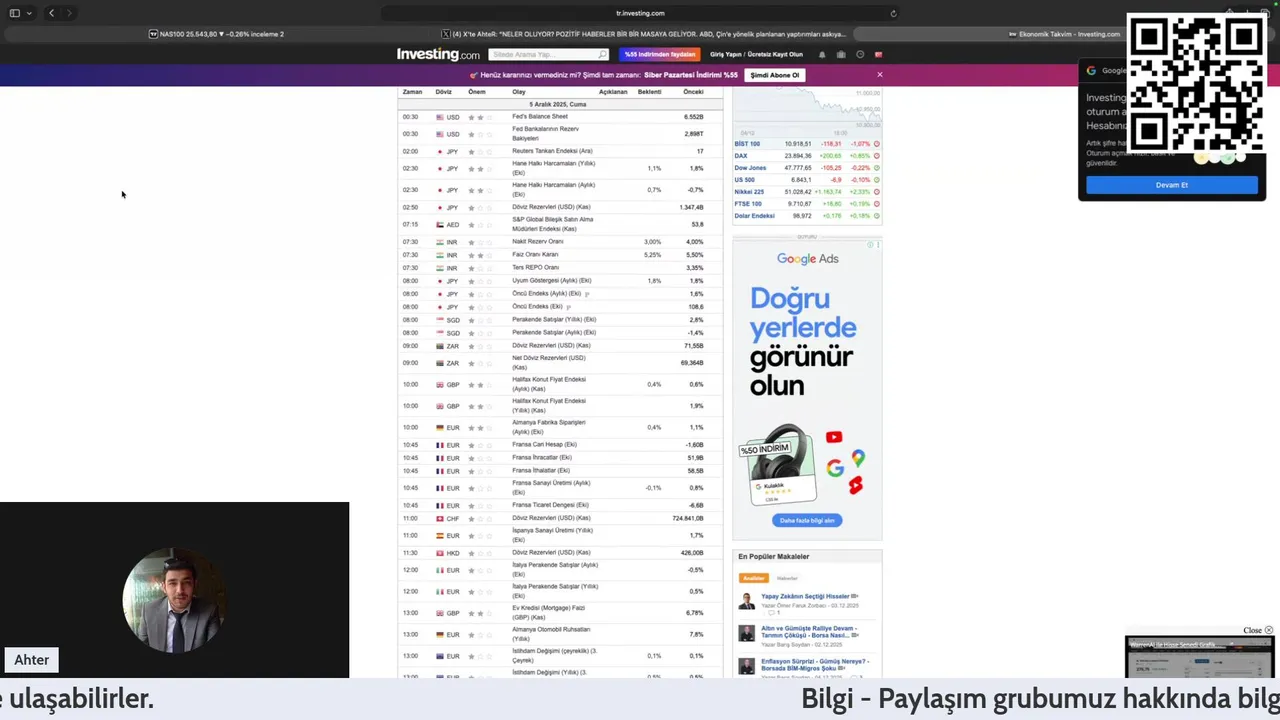This screenshot has width=1280, height=720.
Task: Open Altın ve Gümüşte Ralliye Devam article
Action: pyautogui.click(x=808, y=632)
